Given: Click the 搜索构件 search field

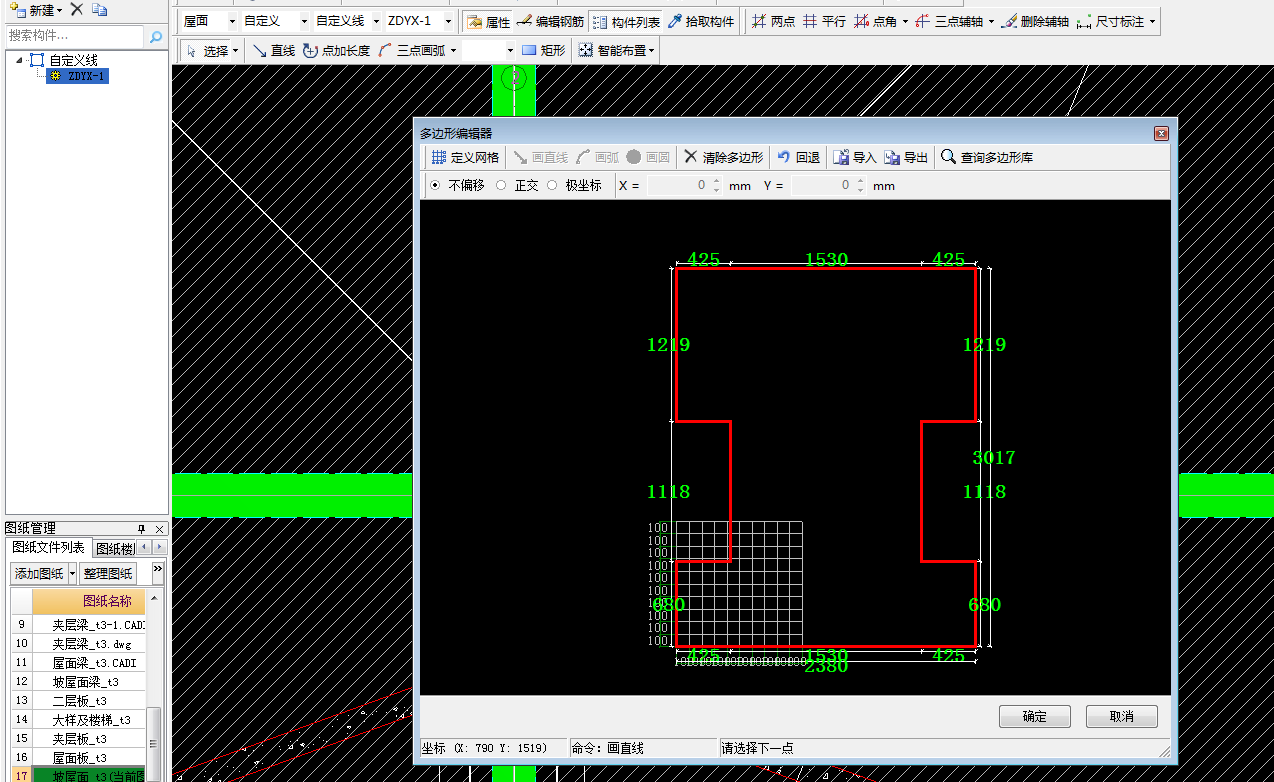Looking at the screenshot, I should coord(75,36).
